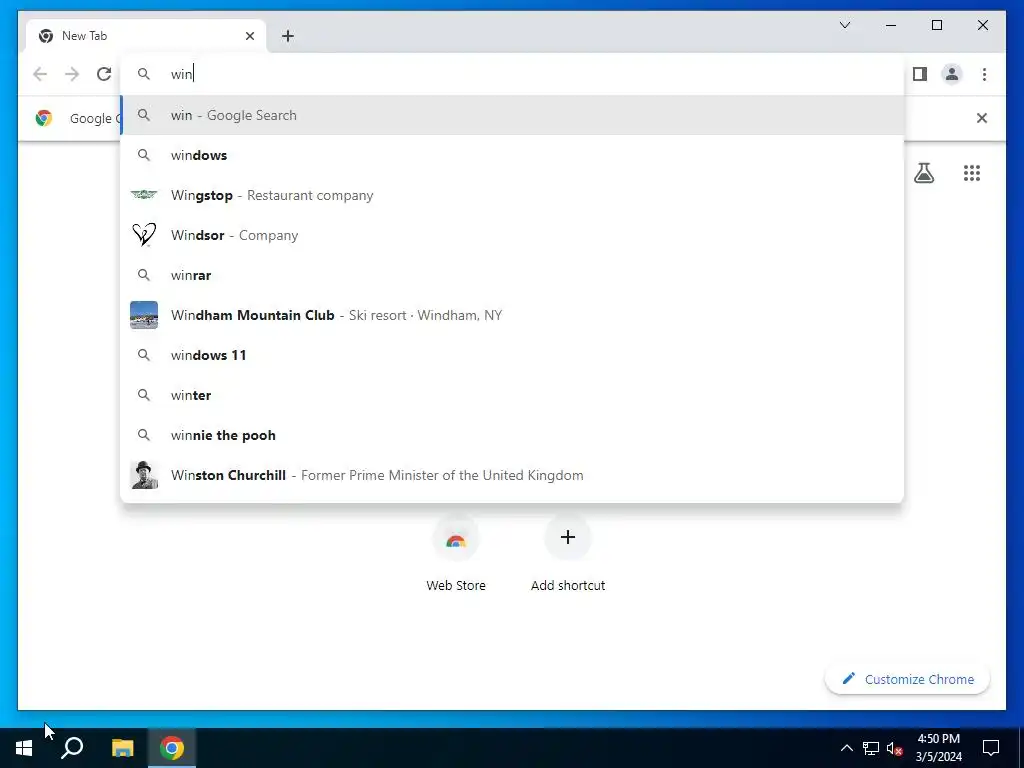This screenshot has height=768, width=1024.
Task: Select the 'win - Google Search' suggestion
Action: point(512,115)
